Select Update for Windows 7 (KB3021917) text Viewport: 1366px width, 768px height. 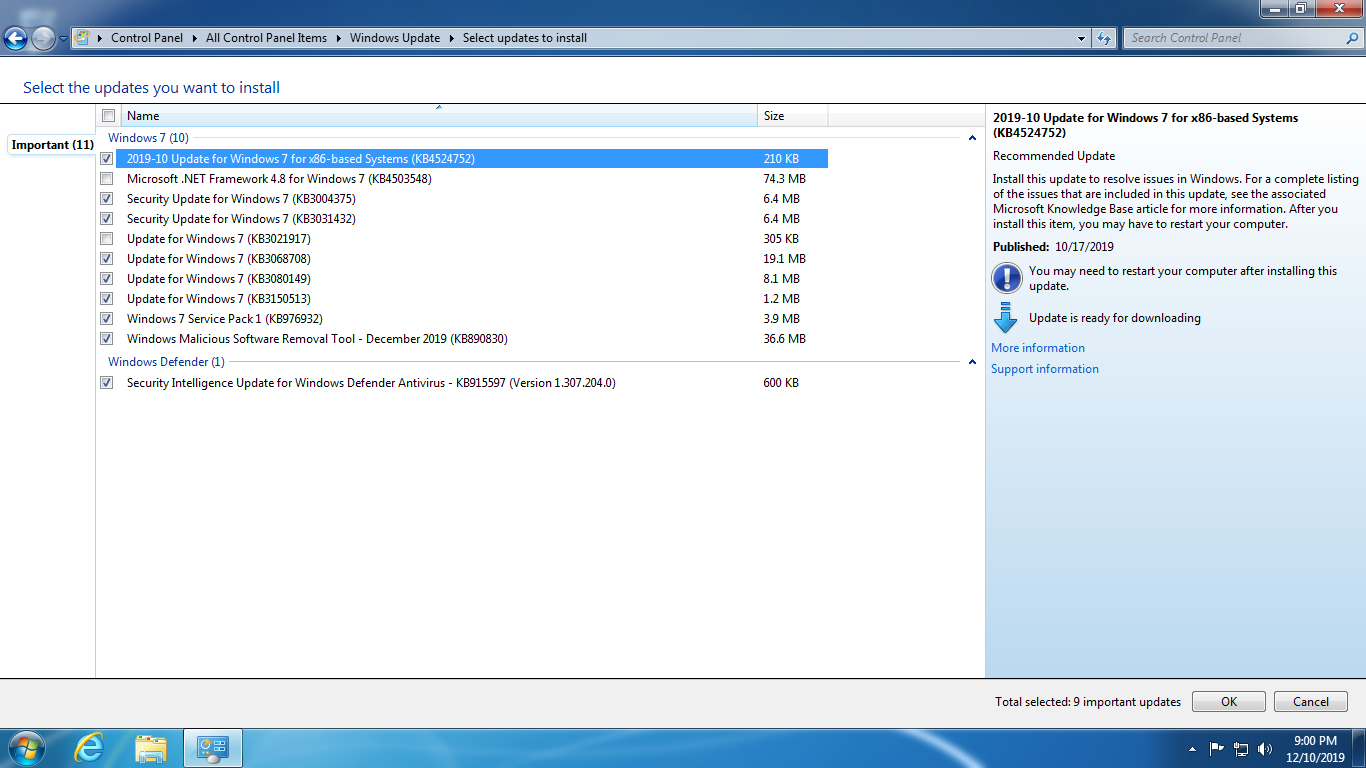point(219,239)
